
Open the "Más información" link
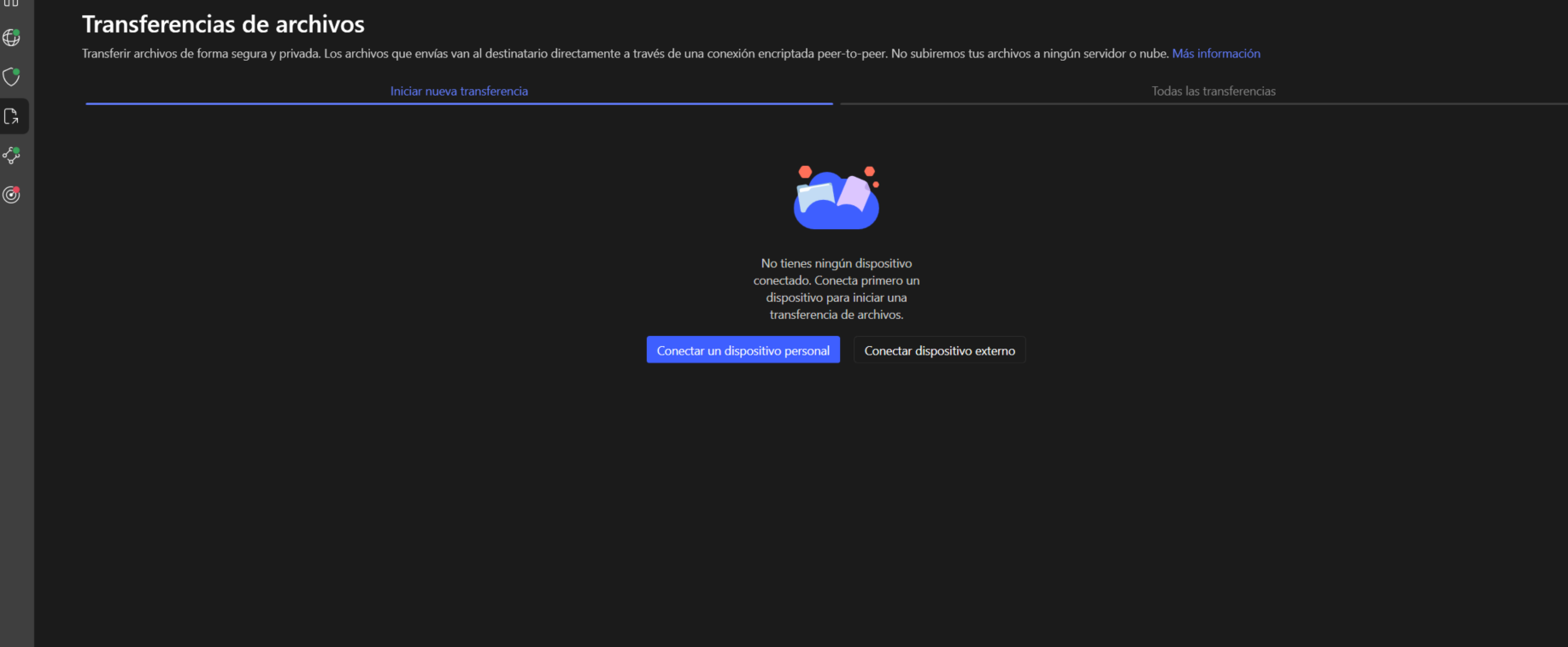tap(1215, 54)
